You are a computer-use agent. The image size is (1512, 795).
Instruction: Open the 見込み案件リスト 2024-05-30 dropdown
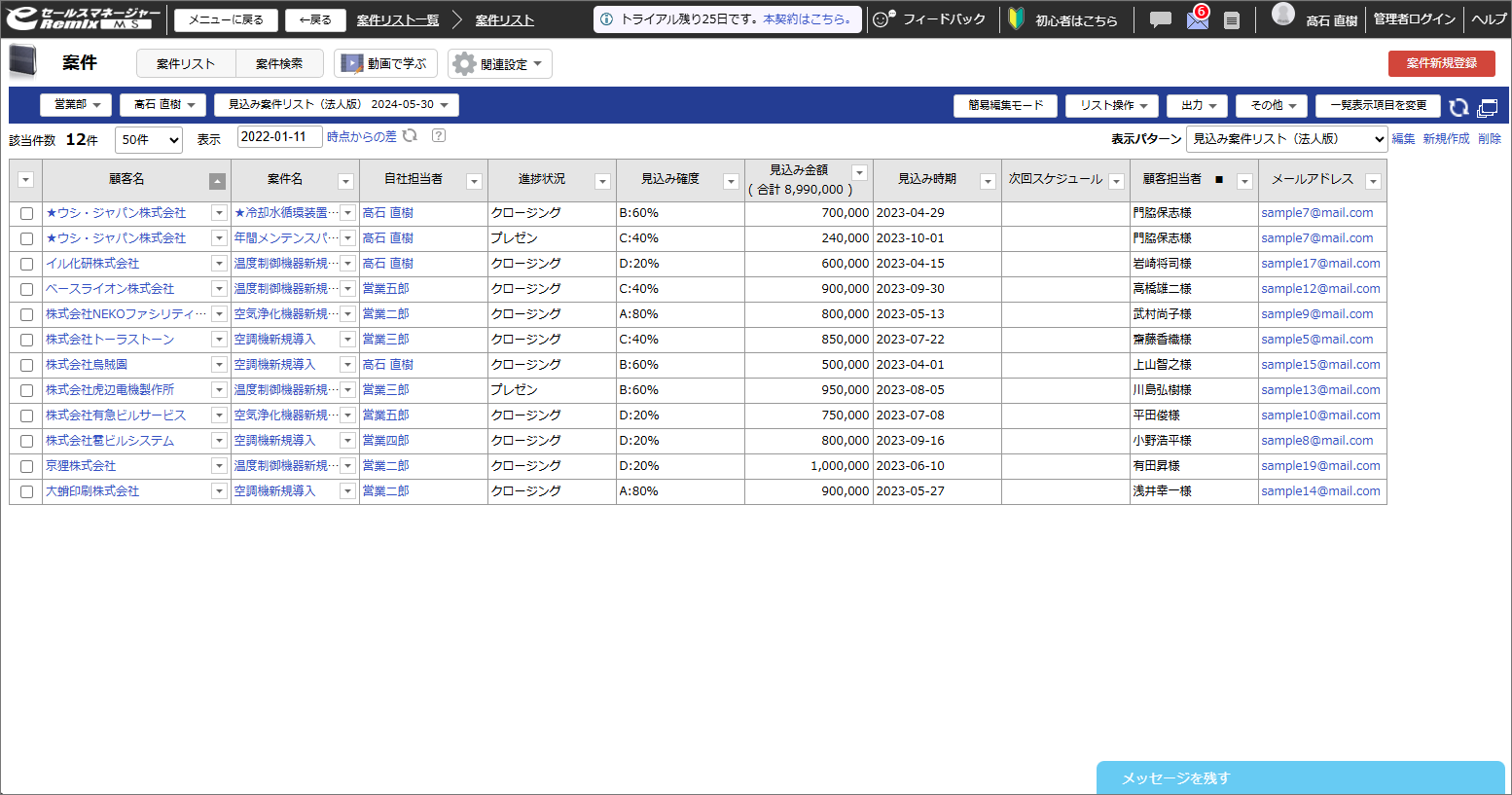(x=337, y=105)
